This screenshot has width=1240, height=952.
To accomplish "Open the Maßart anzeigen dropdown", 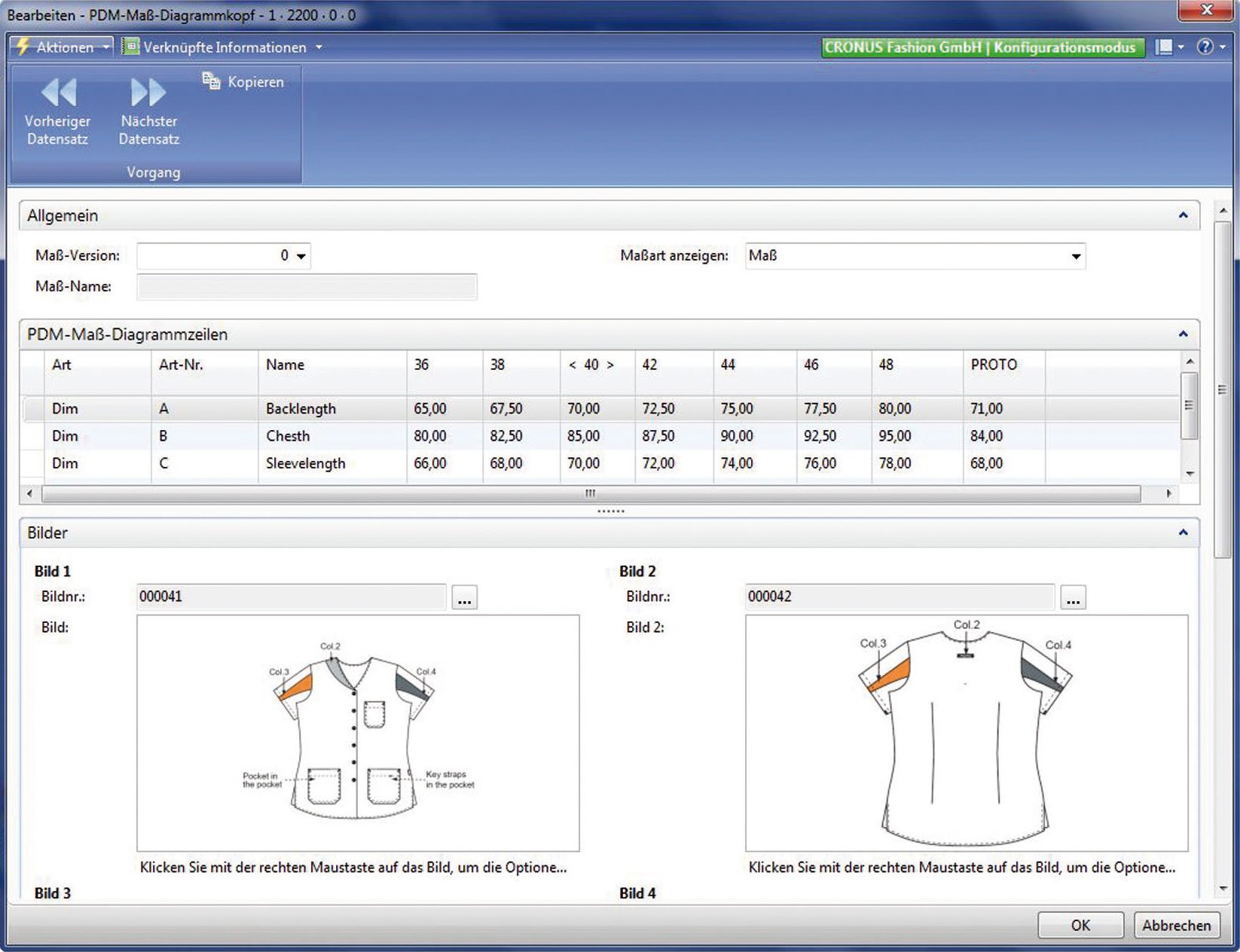I will [1076, 256].
